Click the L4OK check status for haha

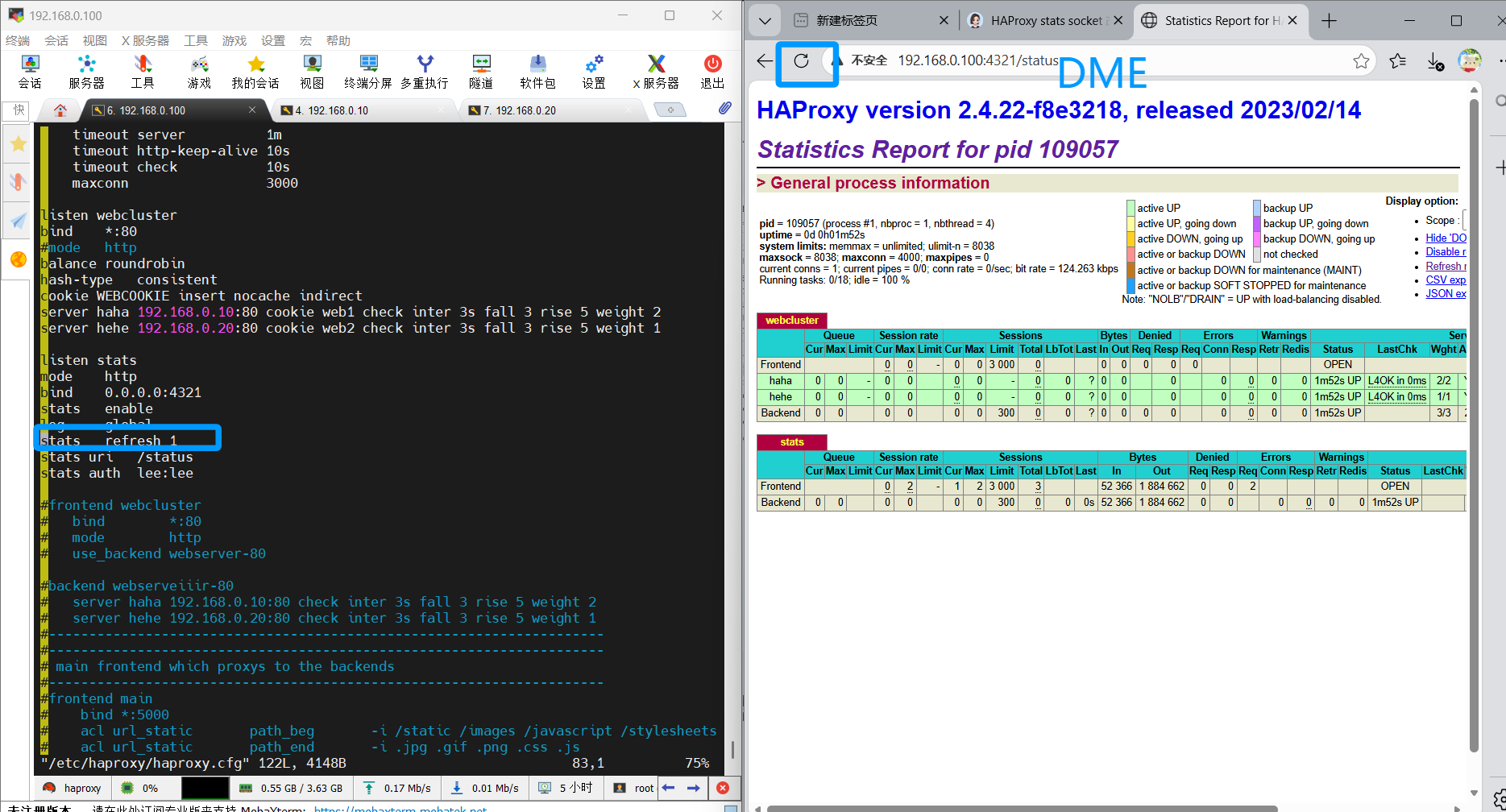[x=1396, y=381]
